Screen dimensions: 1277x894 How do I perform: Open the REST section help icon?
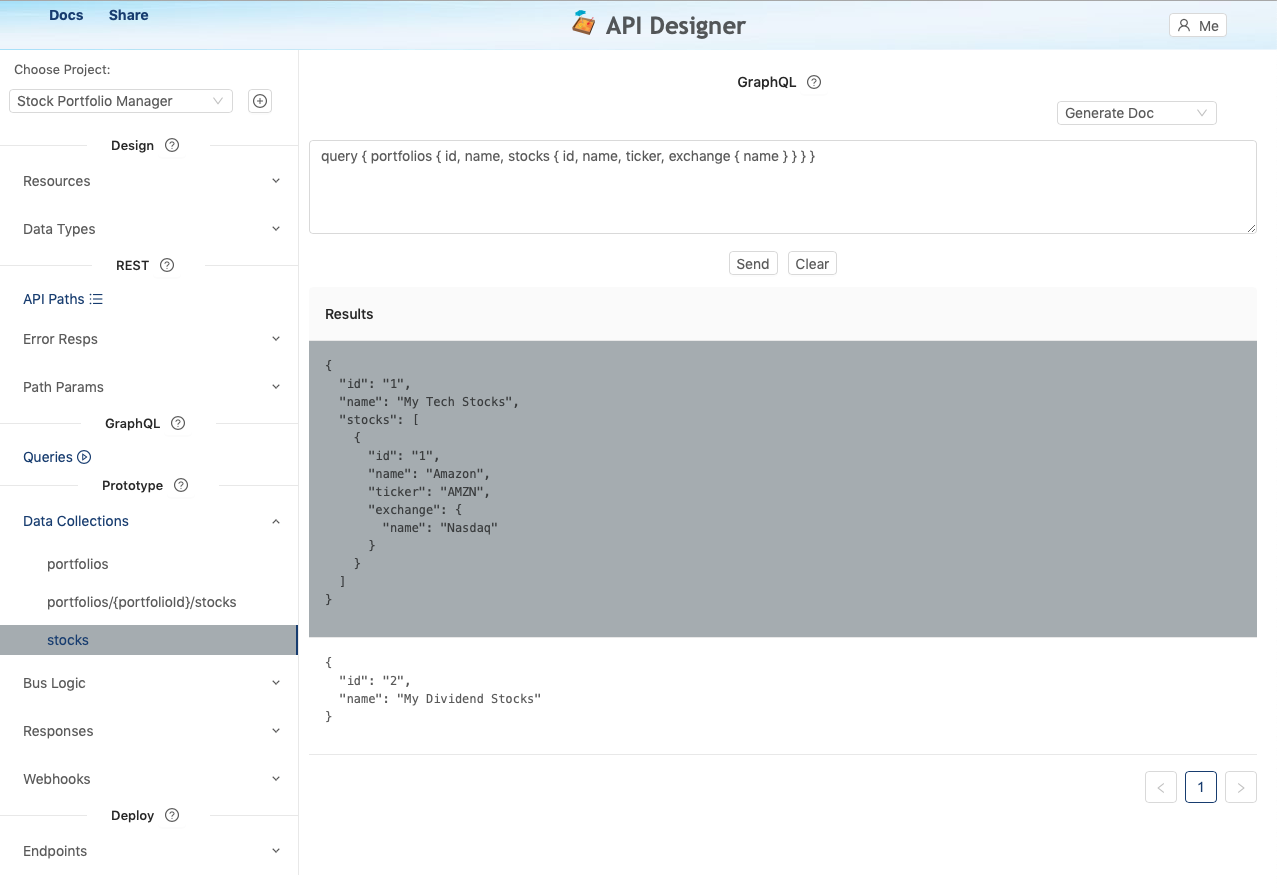click(165, 265)
